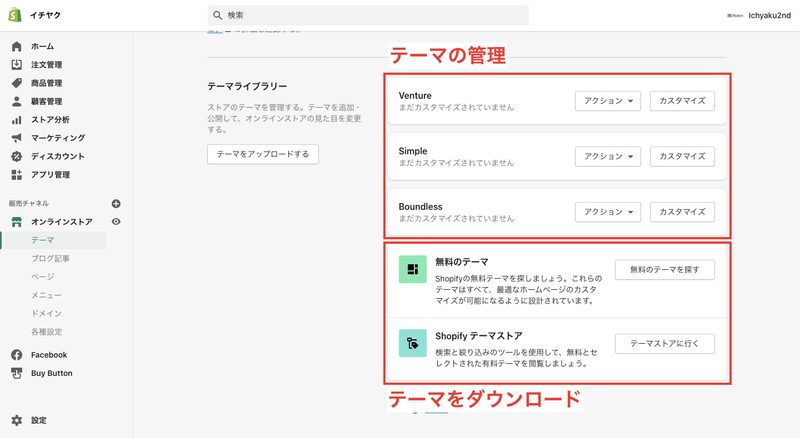Image resolution: width=800 pixels, height=438 pixels.
Task: Click the 設定 gear icon
Action: pyautogui.click(x=17, y=420)
